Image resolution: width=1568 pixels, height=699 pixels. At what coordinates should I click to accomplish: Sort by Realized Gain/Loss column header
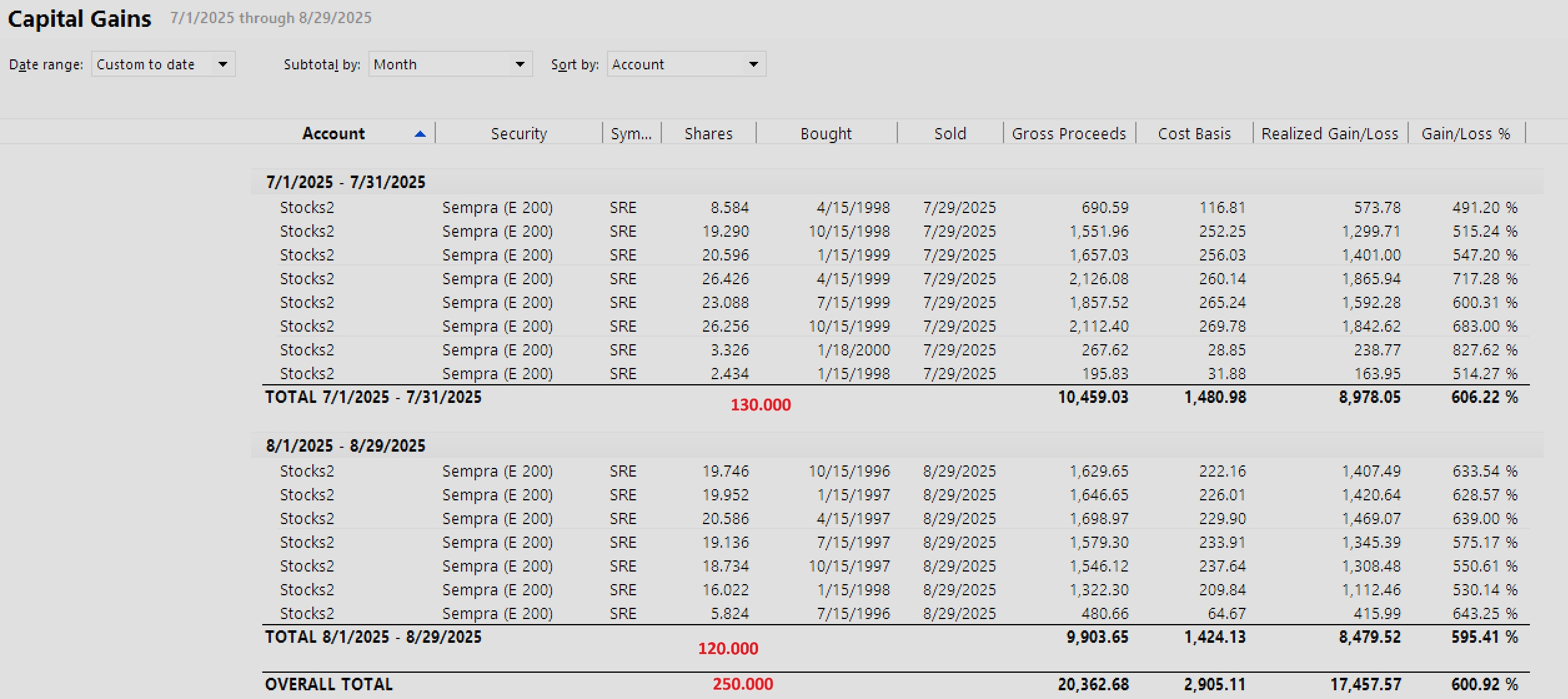point(1329,134)
